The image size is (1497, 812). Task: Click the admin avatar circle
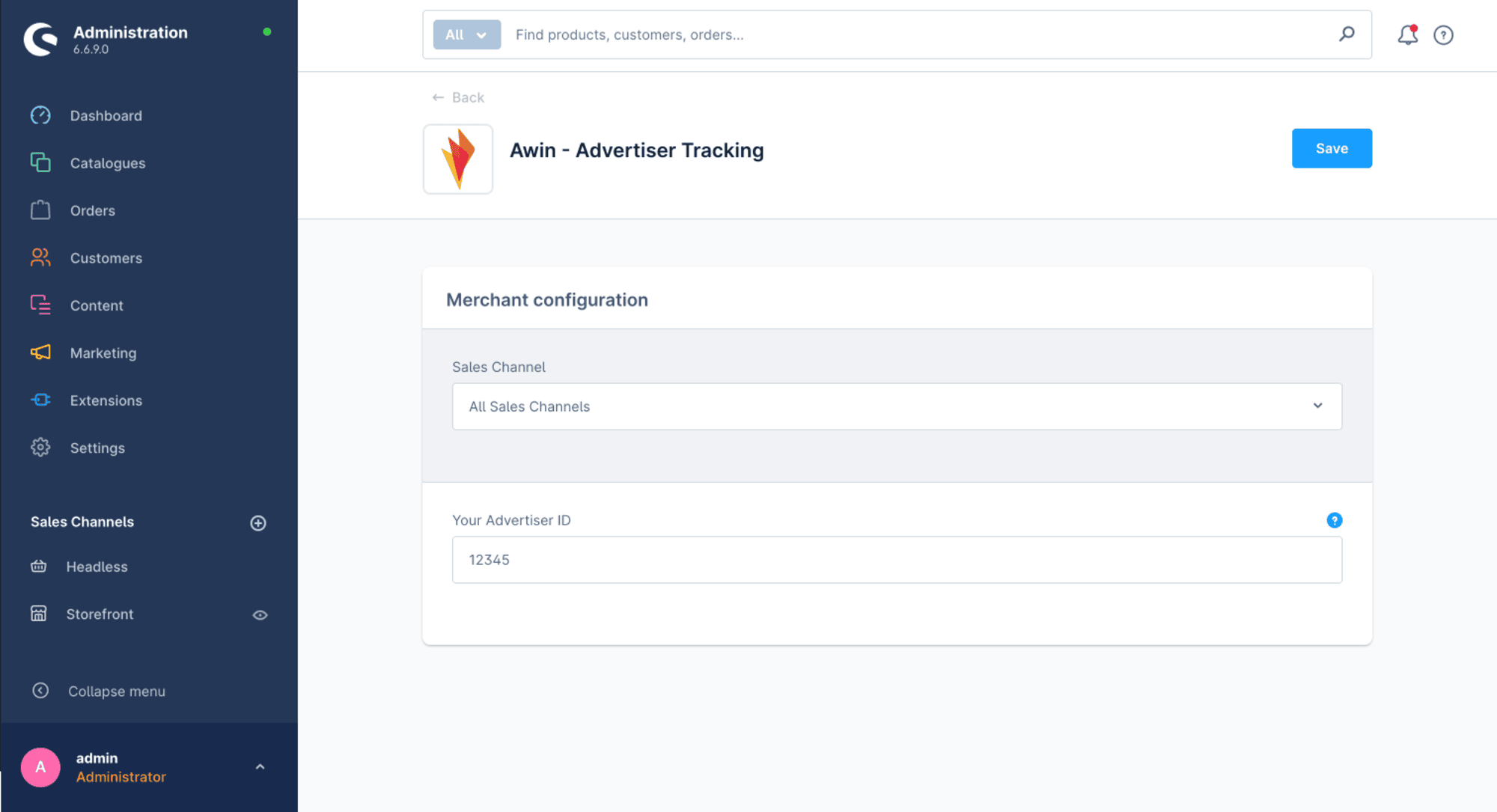[40, 767]
